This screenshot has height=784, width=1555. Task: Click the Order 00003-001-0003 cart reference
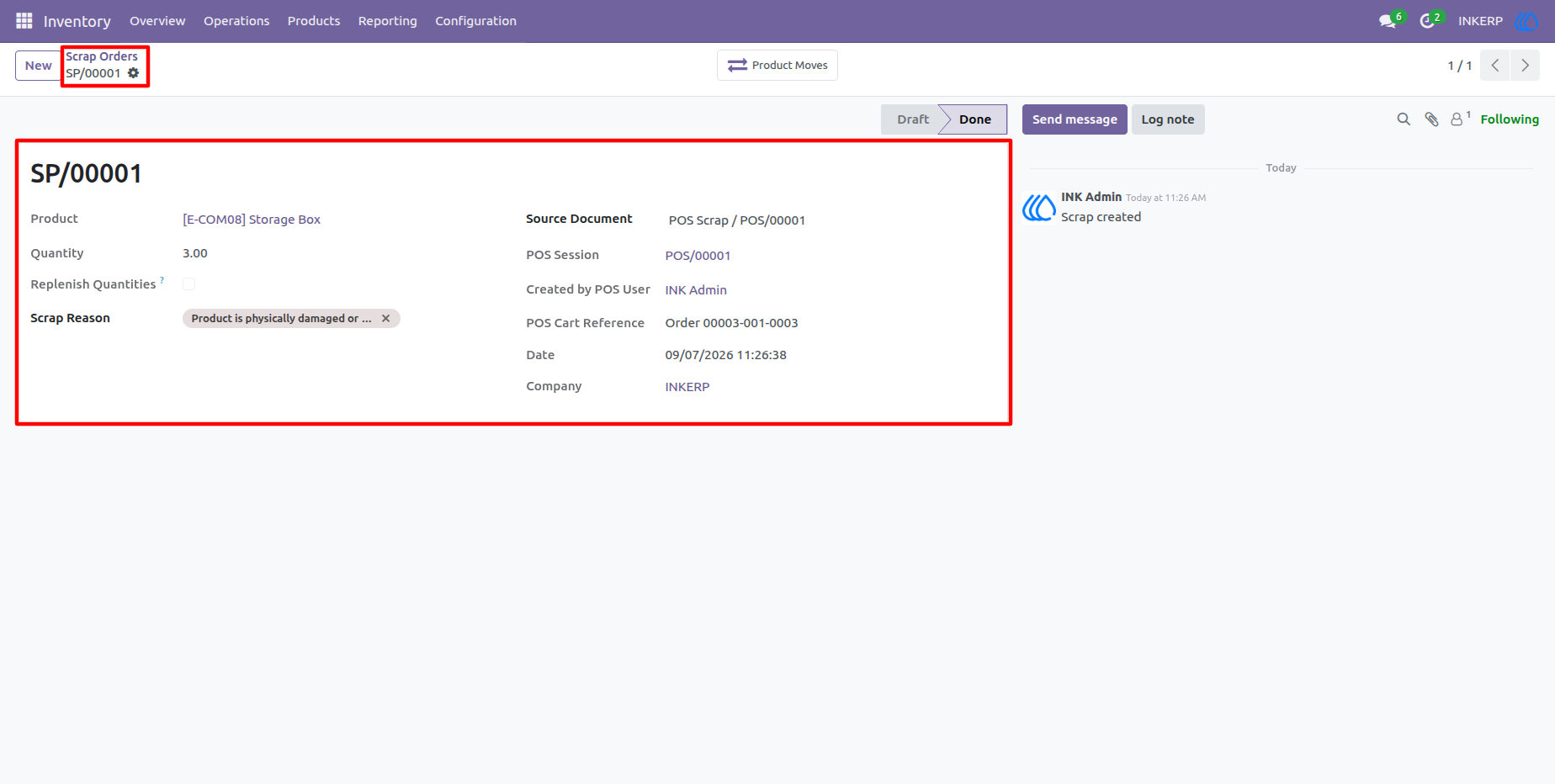[x=731, y=323]
